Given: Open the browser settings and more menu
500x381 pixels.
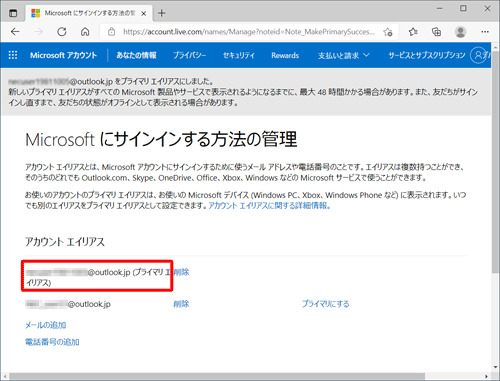Looking at the screenshot, I should pyautogui.click(x=485, y=32).
